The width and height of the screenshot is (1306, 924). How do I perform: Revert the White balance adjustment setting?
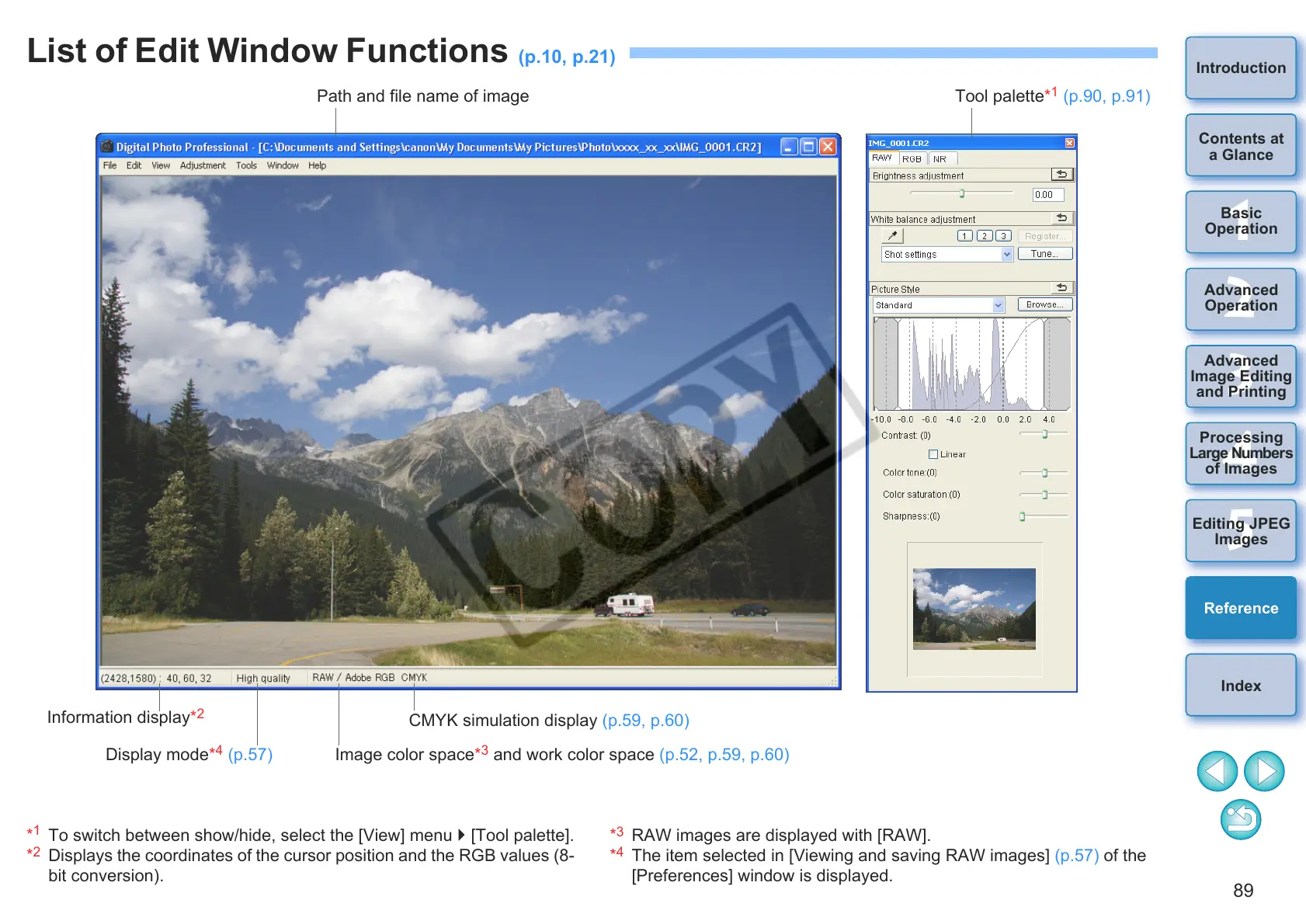pos(1061,218)
